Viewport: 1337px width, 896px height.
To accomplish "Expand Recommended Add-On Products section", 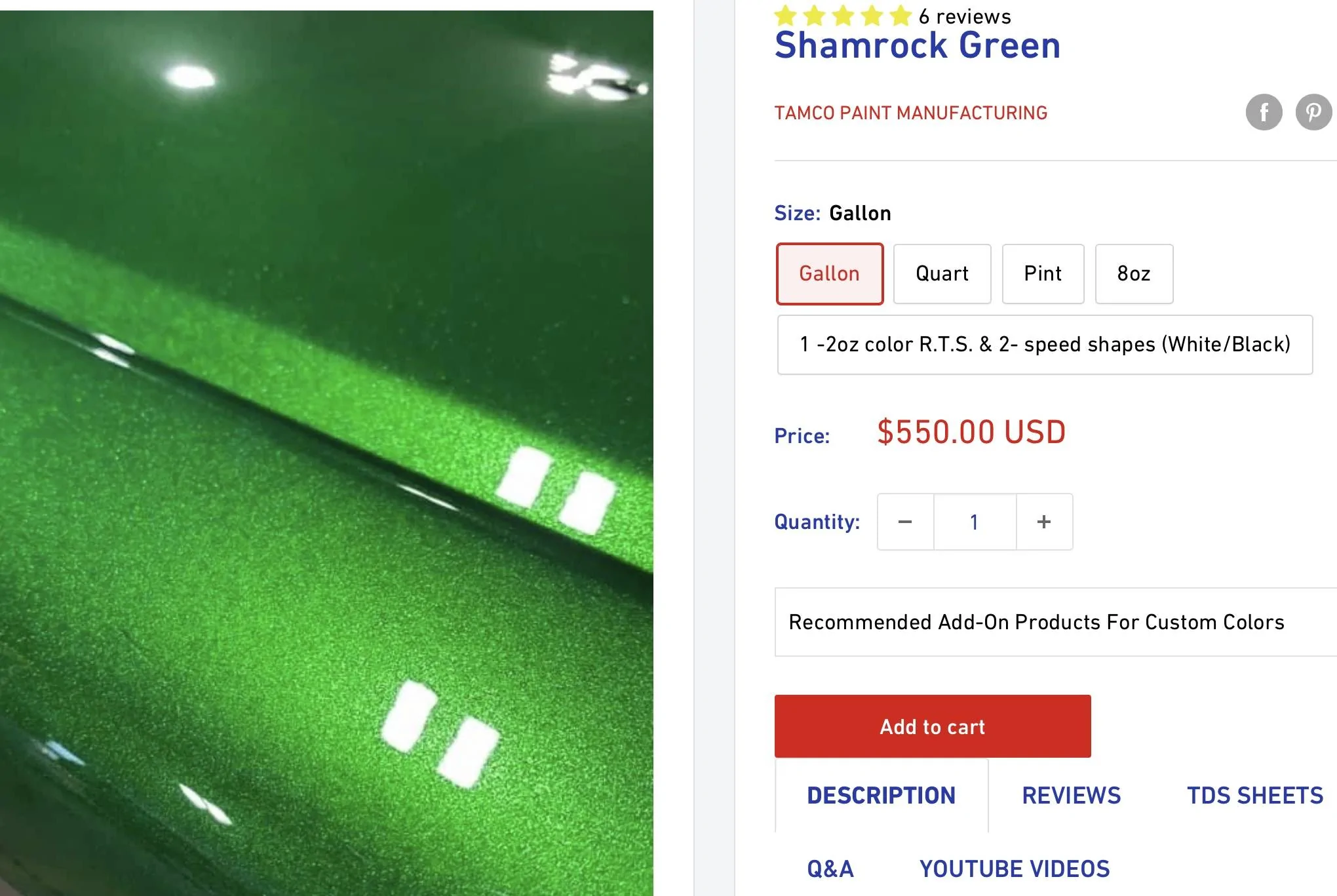I will point(1056,622).
